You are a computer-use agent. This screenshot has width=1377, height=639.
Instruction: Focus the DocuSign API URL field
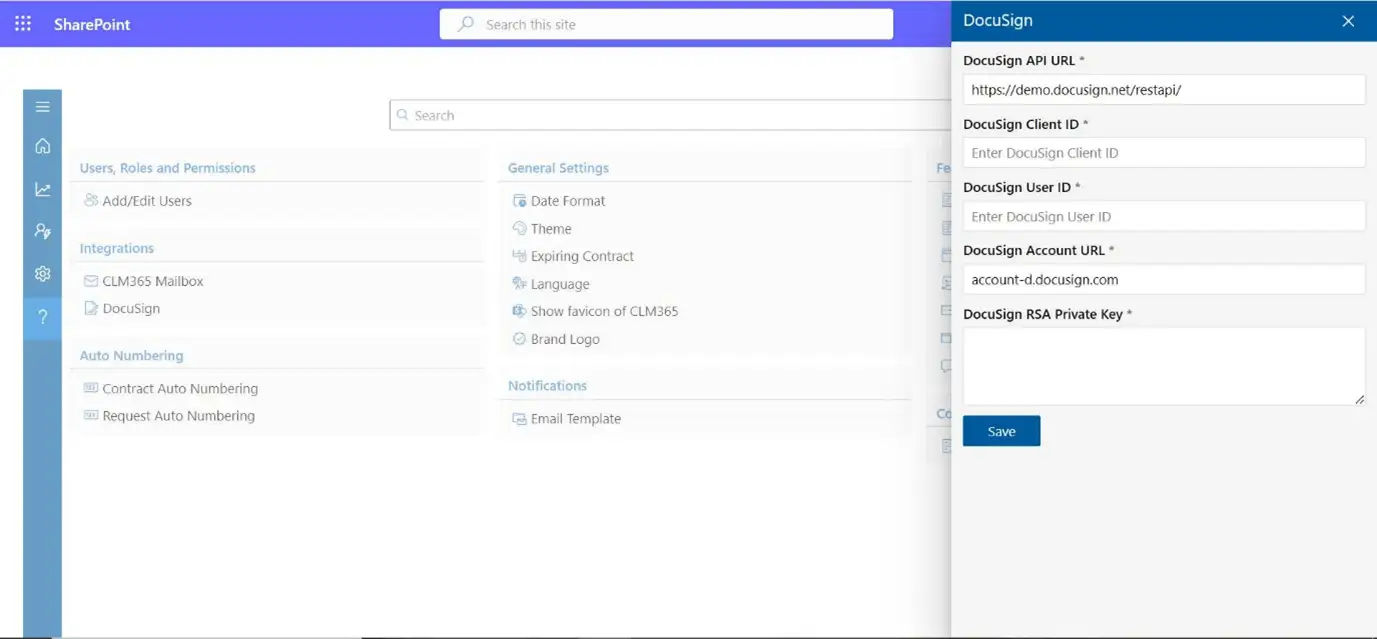[1164, 89]
